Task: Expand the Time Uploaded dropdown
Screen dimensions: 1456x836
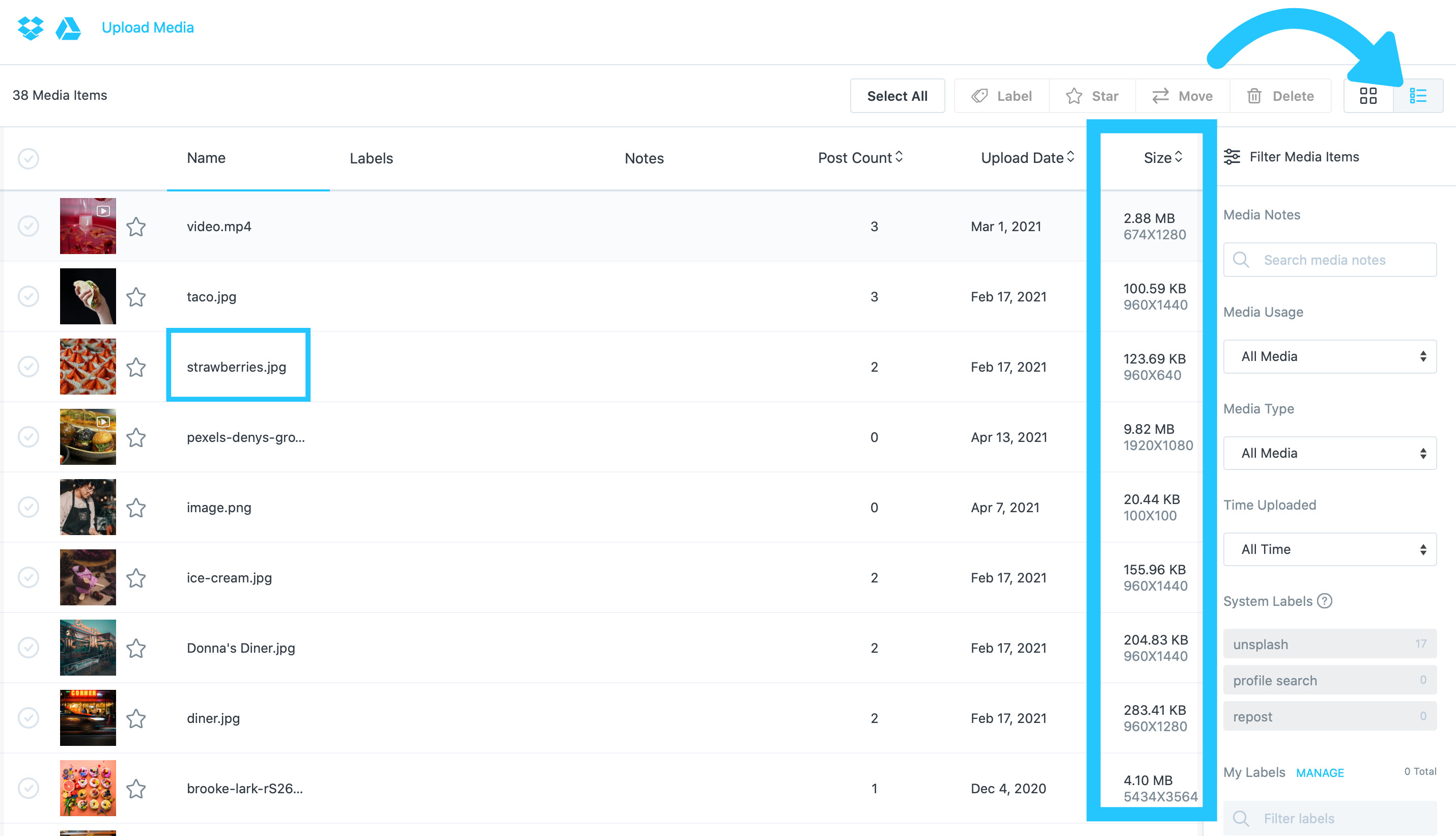Action: (x=1330, y=549)
